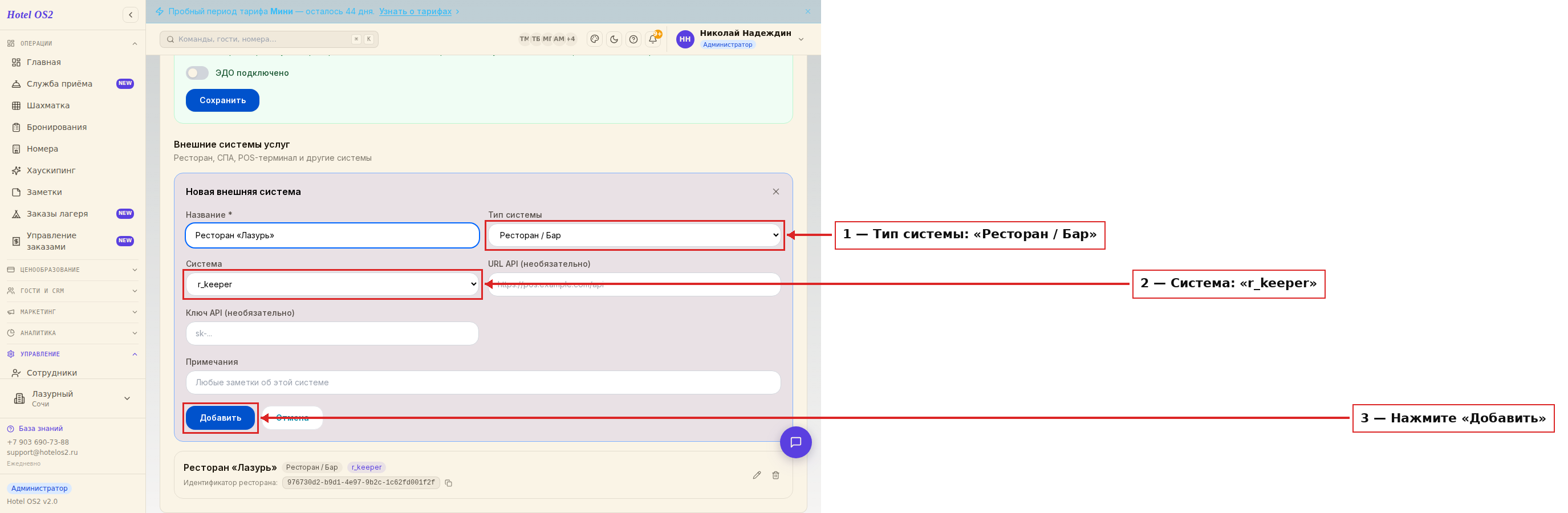Click the Ресторан / Бар tag on entry
Screen dimensions: 1568x513
312,468
